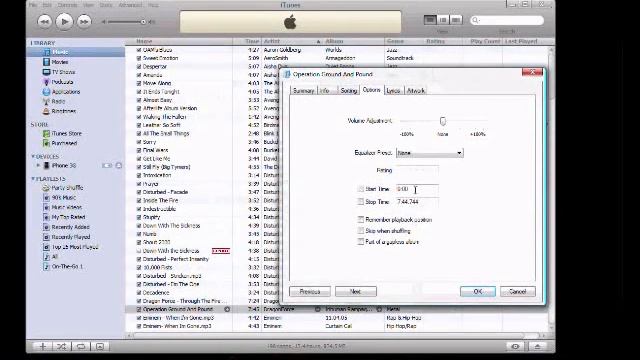Select the iPhone 3G device

(64, 166)
